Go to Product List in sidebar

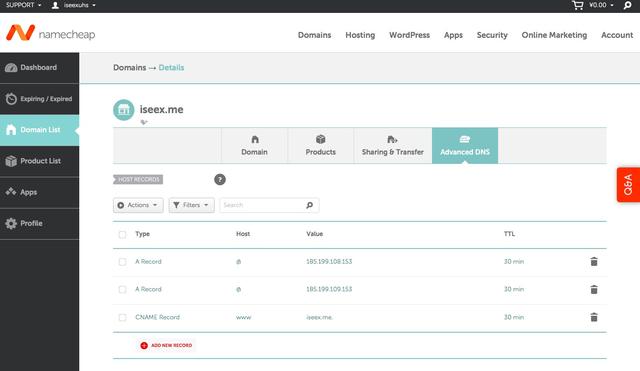point(40,161)
